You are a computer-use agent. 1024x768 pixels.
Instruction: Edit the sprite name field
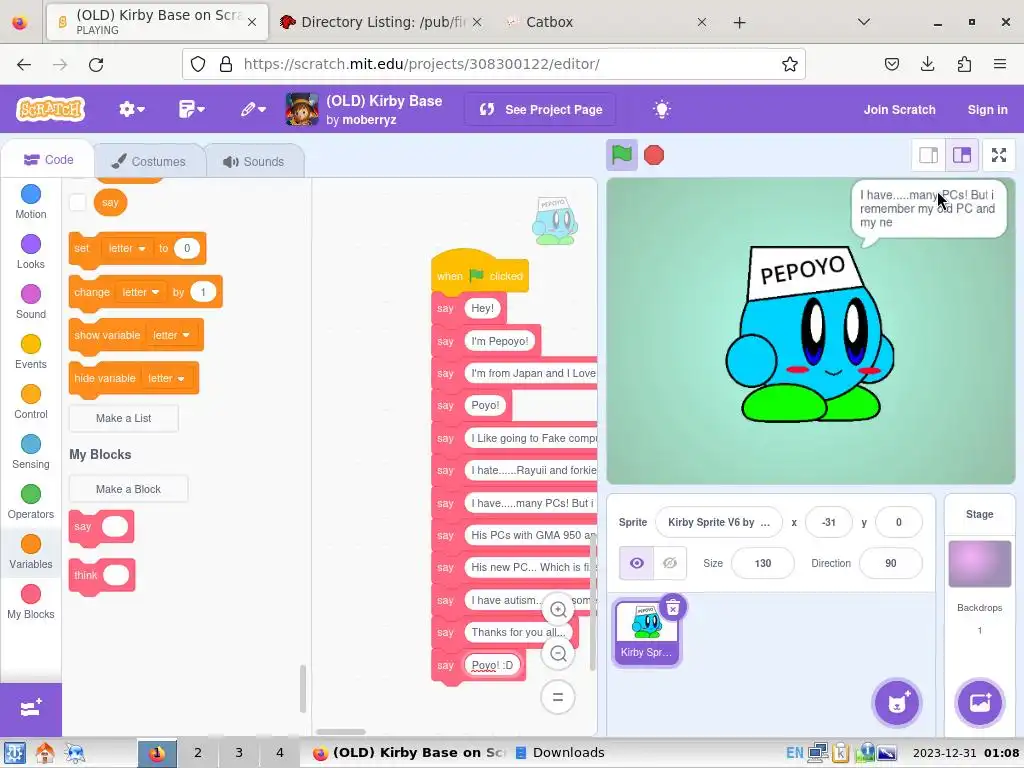718,522
